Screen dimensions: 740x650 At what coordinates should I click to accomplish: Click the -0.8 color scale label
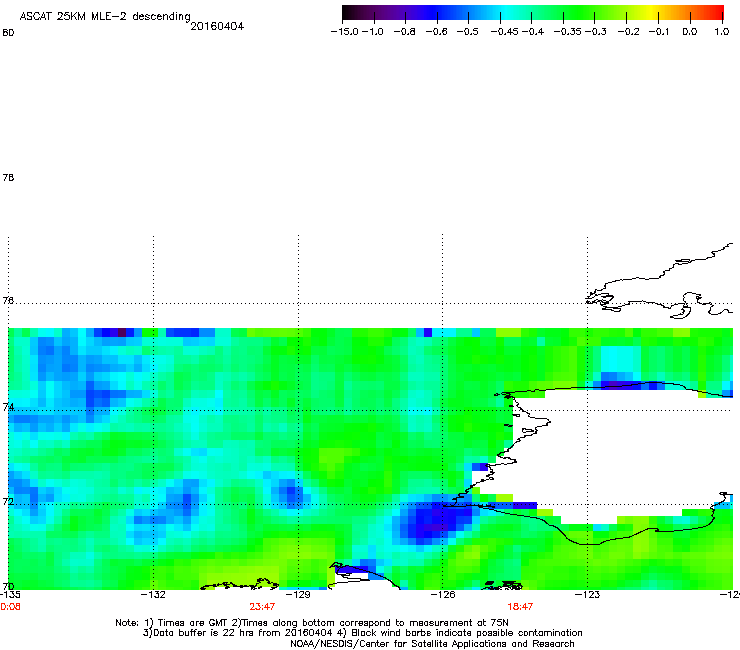(x=404, y=32)
